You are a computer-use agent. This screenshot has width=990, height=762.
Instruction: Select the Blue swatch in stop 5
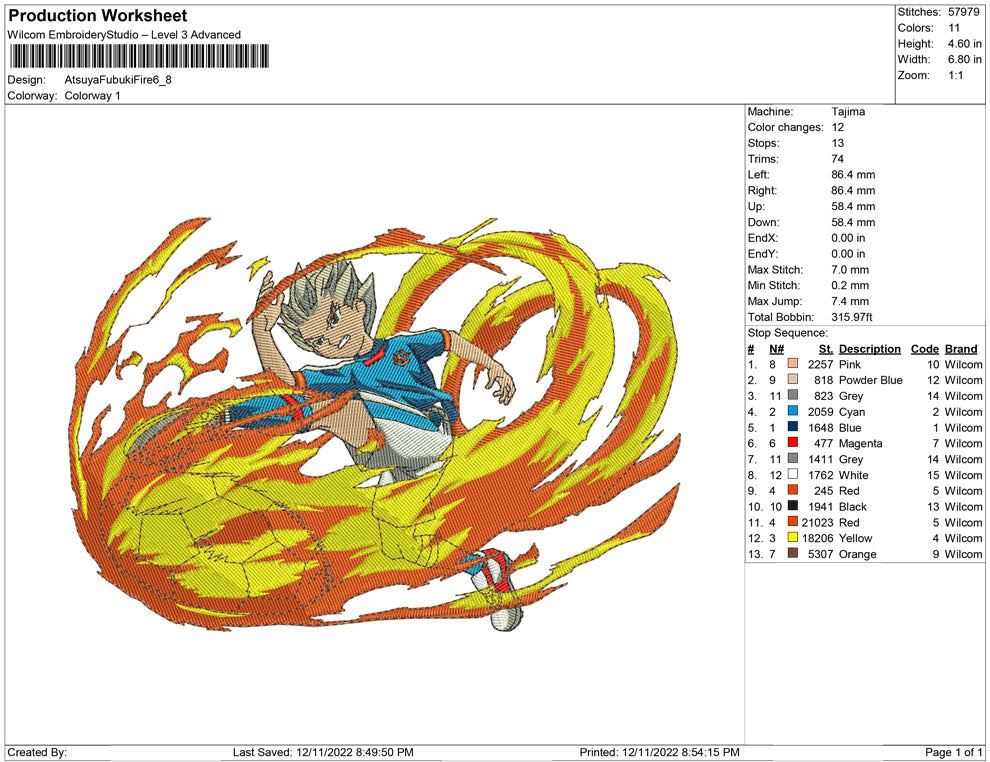[793, 427]
